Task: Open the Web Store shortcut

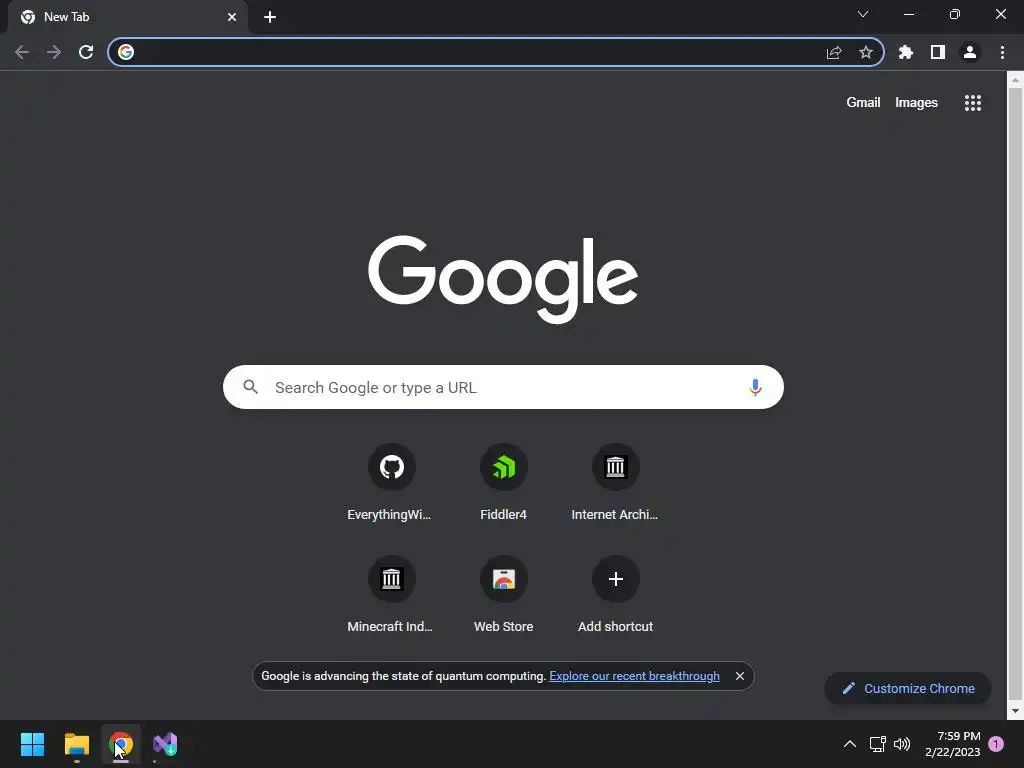Action: point(504,594)
